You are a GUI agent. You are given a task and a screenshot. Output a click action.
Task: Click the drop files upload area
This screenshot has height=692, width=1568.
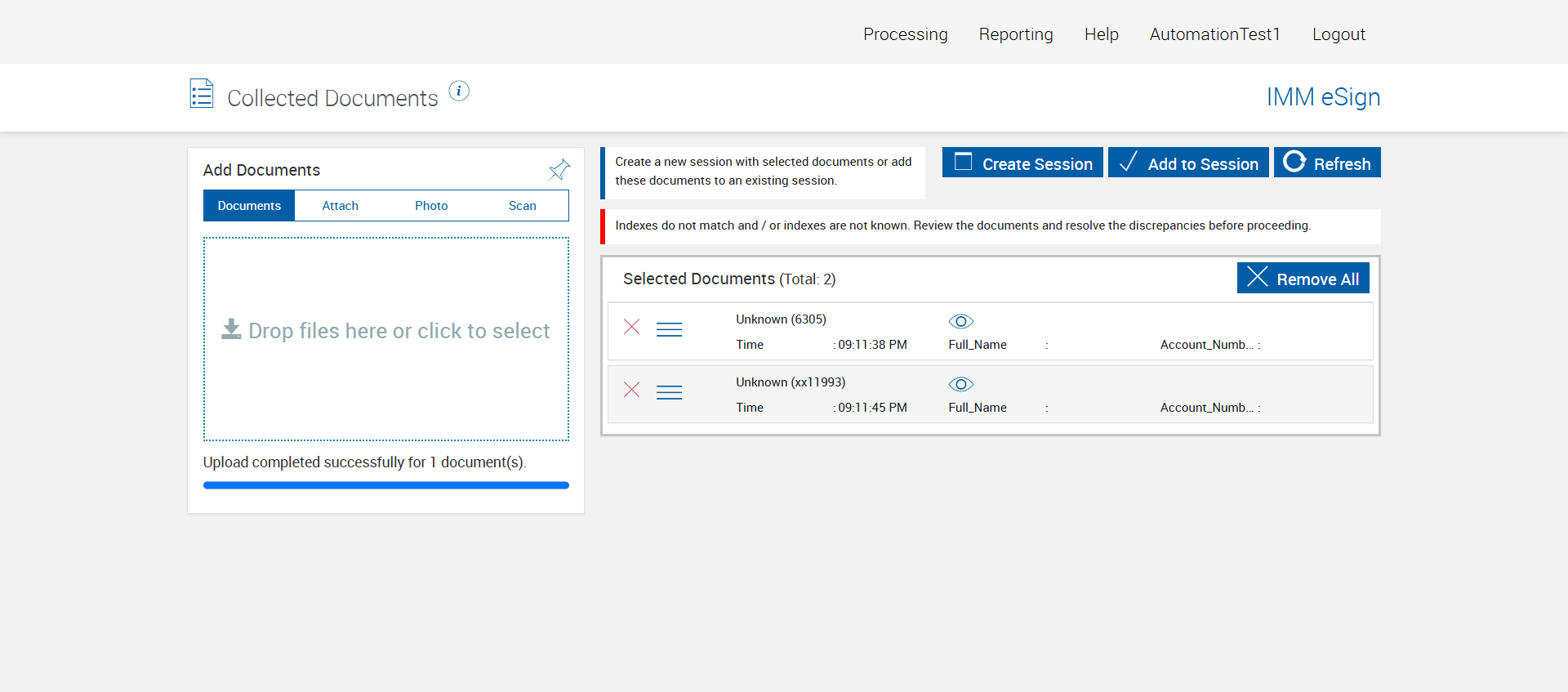tap(385, 338)
